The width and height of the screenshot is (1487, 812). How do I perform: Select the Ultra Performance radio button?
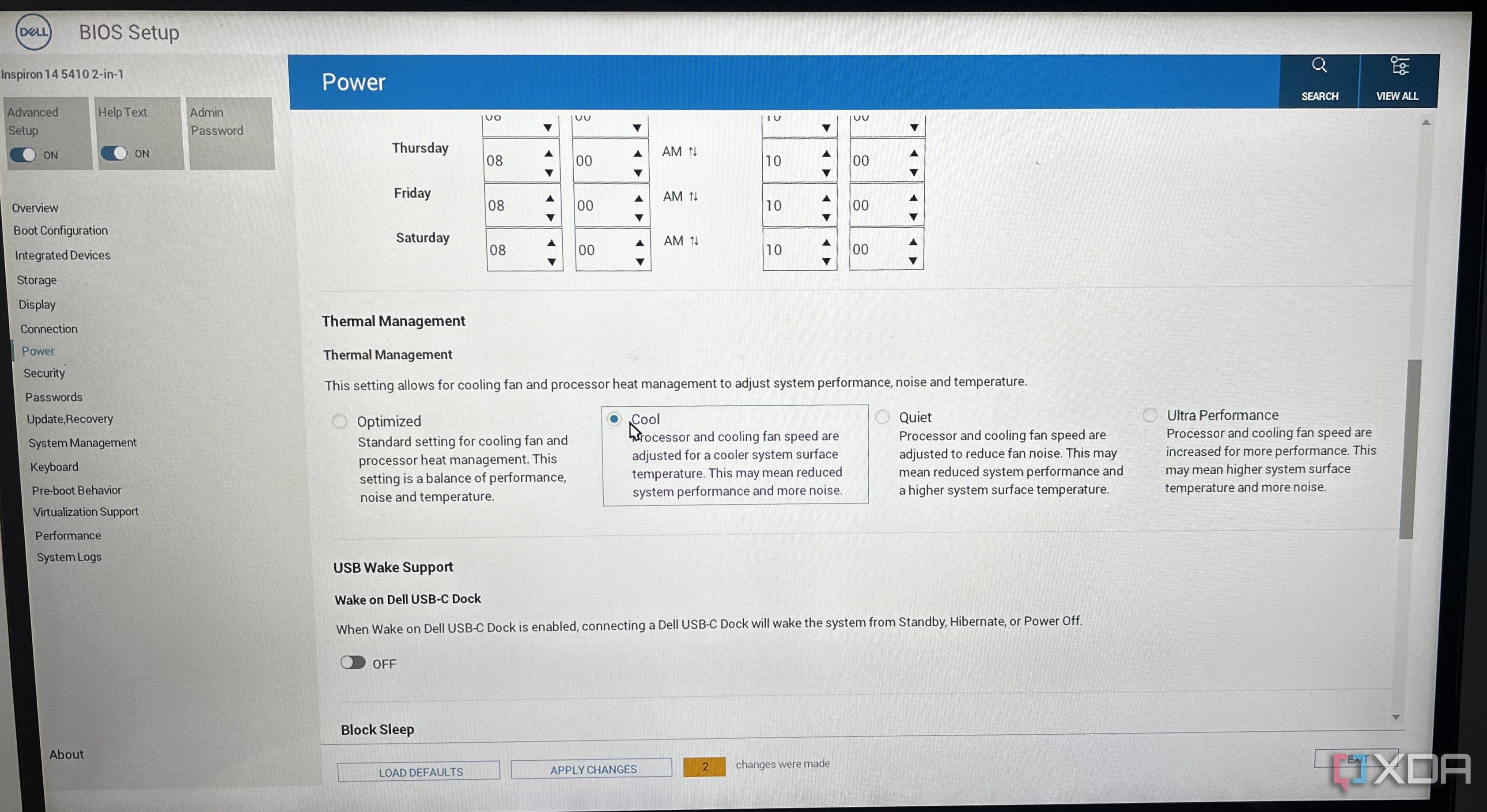[1150, 415]
